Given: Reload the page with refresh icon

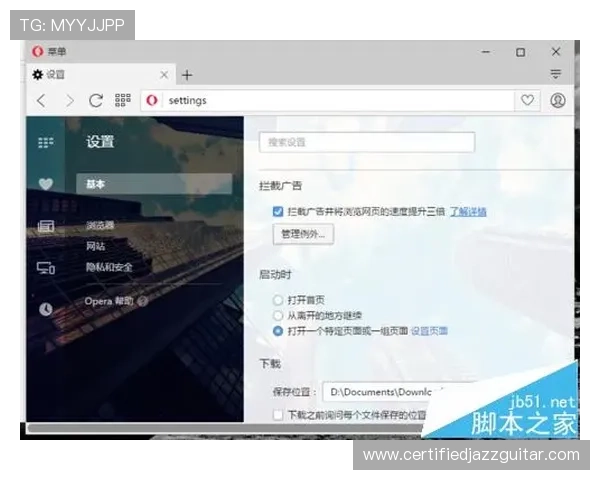Looking at the screenshot, I should 96,101.
